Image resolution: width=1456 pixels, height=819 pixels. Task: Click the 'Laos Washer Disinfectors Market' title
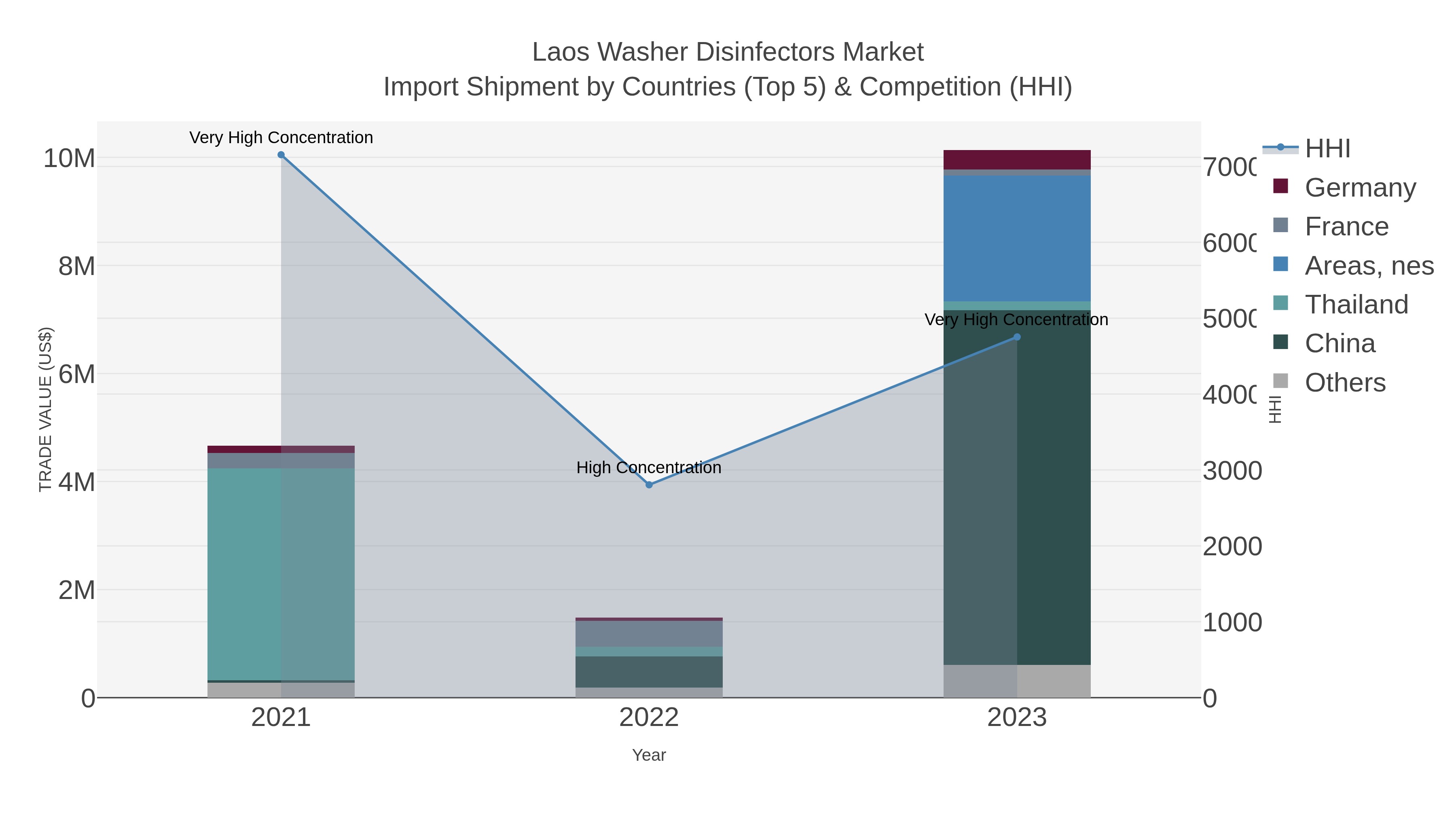728,52
